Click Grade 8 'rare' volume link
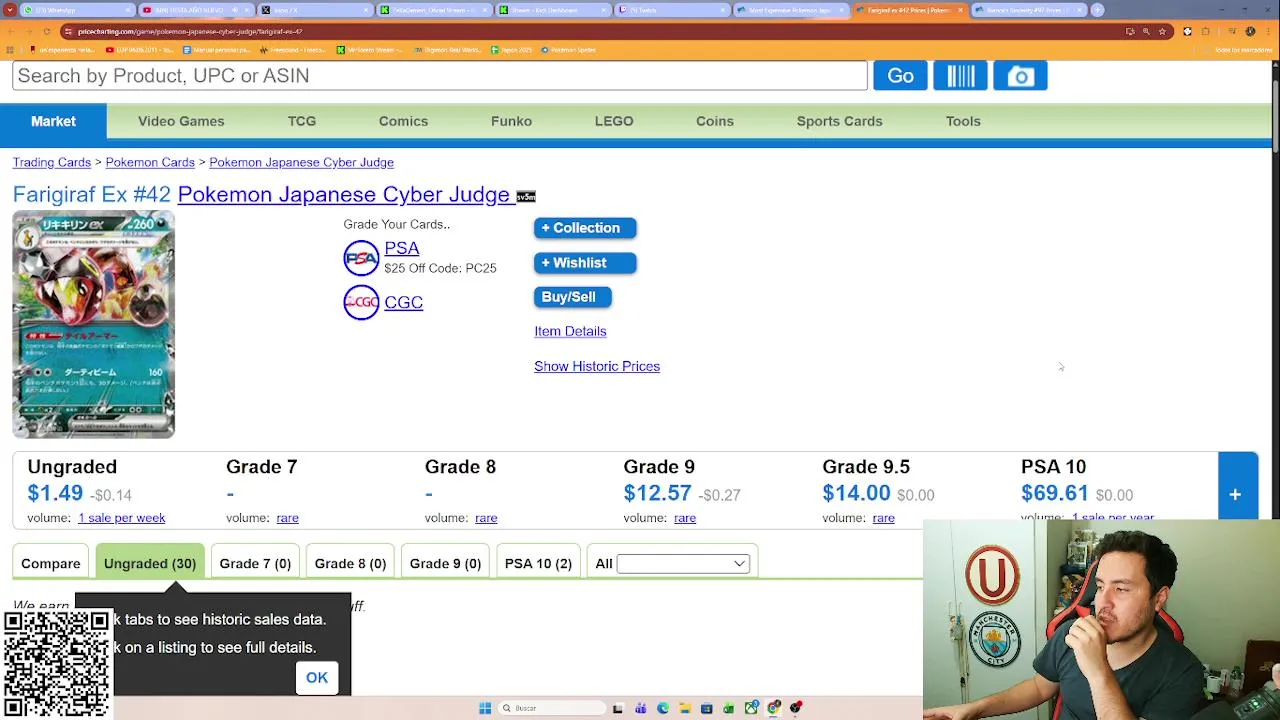1280x720 pixels. tap(486, 518)
